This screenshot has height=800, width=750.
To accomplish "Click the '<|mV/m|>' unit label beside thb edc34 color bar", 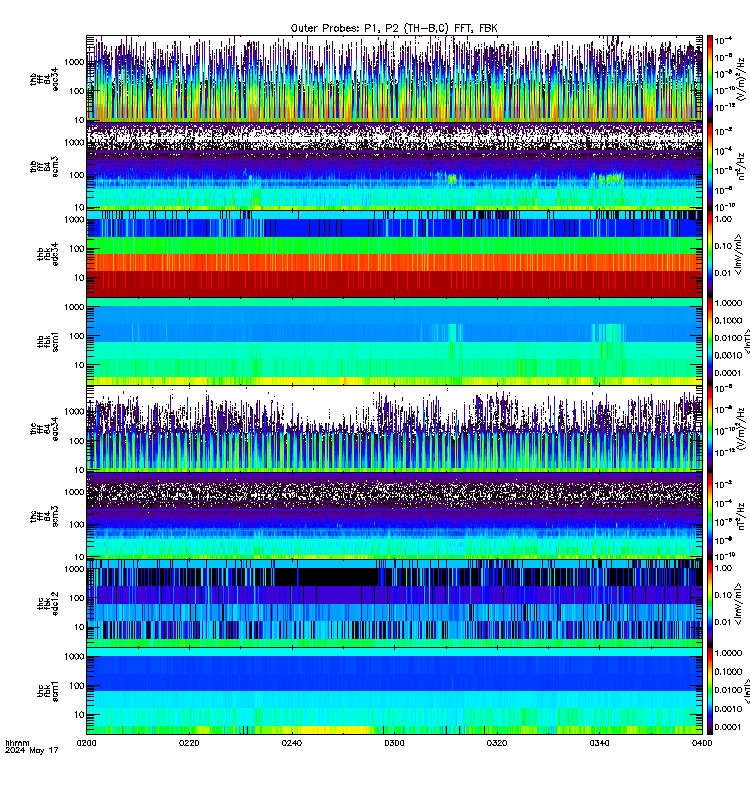I will (x=738, y=254).
